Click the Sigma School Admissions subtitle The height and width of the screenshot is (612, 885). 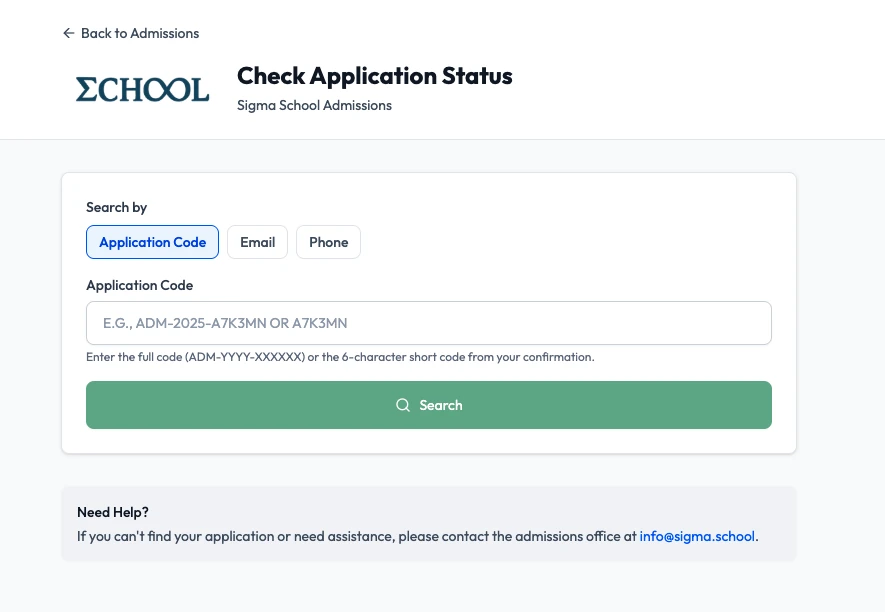click(x=314, y=106)
